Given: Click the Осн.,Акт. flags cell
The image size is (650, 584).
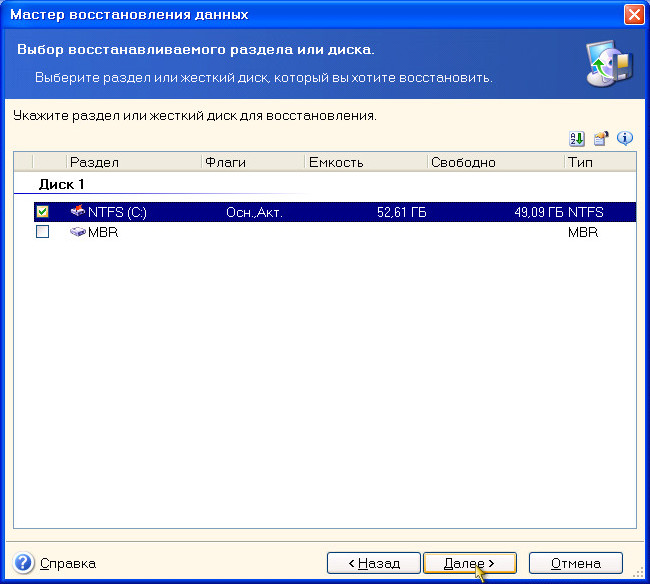Looking at the screenshot, I should [x=254, y=213].
